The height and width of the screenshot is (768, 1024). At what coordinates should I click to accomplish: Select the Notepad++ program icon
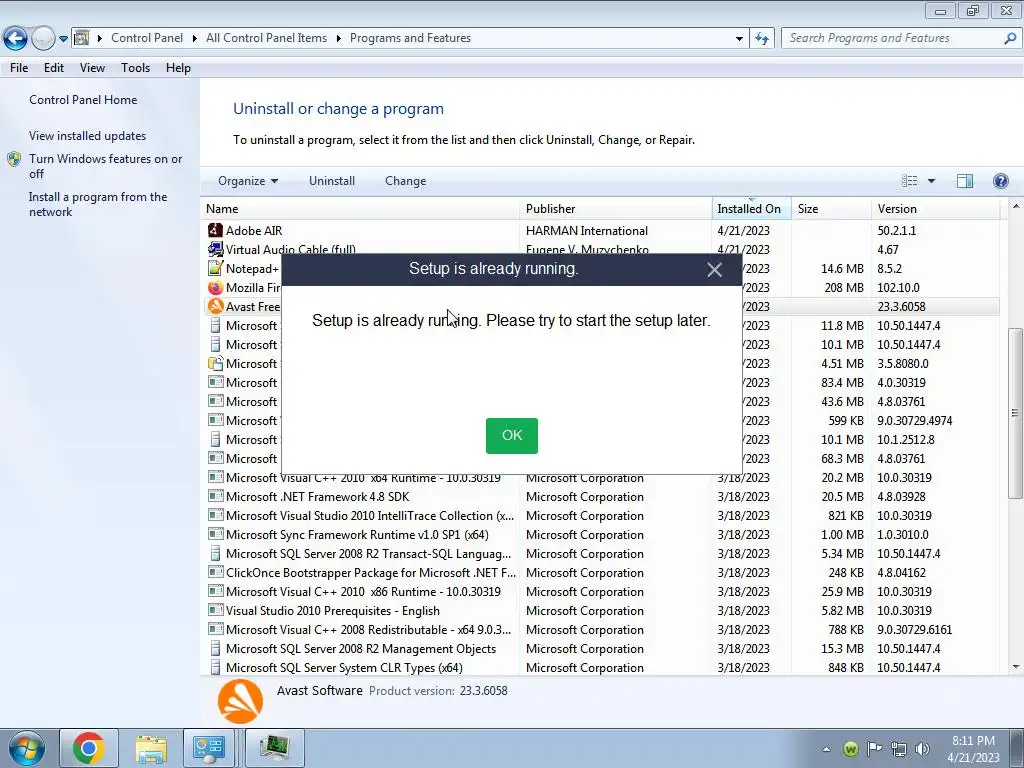tap(215, 268)
